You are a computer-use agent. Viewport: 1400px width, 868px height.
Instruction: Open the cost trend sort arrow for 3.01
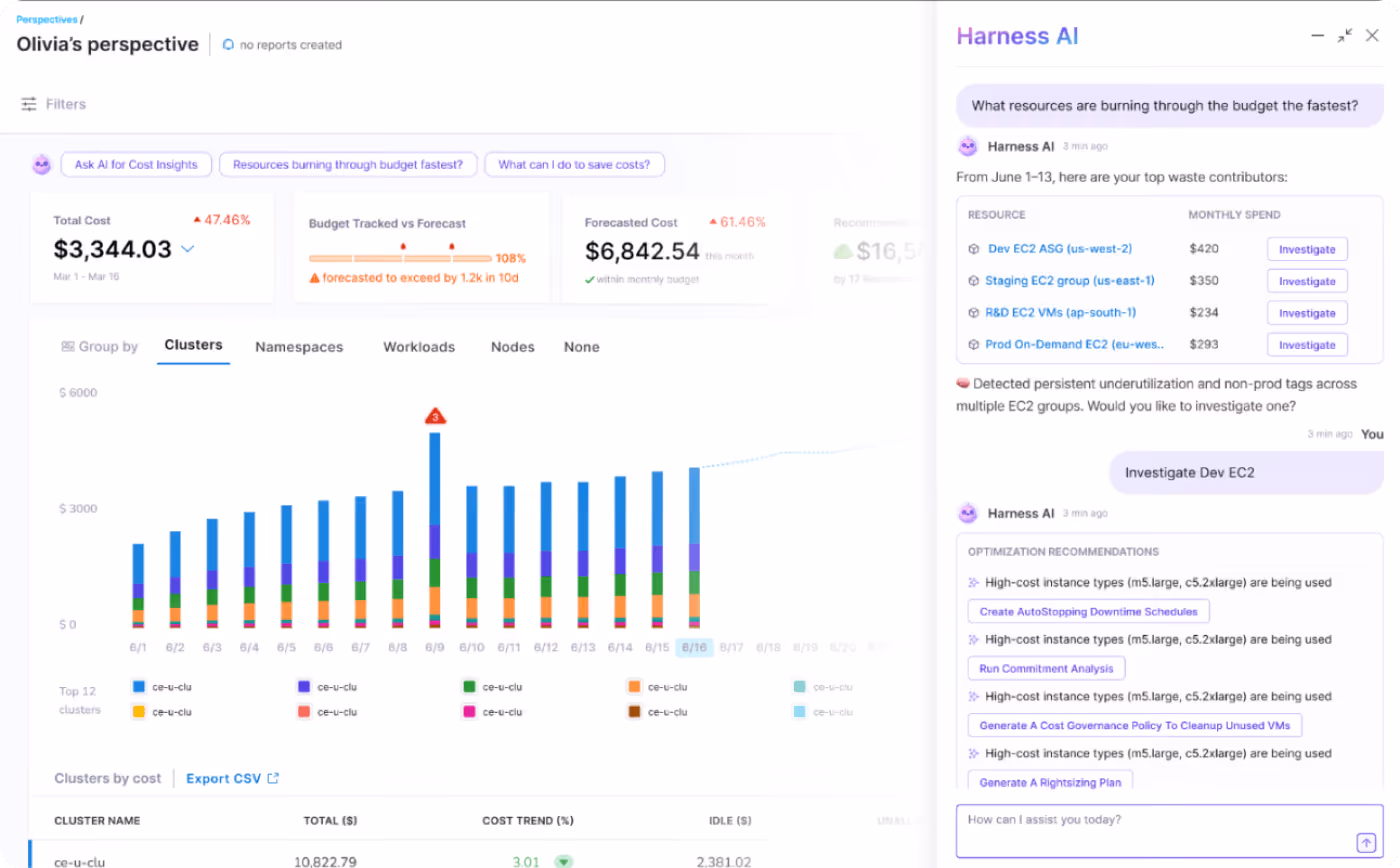pyautogui.click(x=561, y=861)
